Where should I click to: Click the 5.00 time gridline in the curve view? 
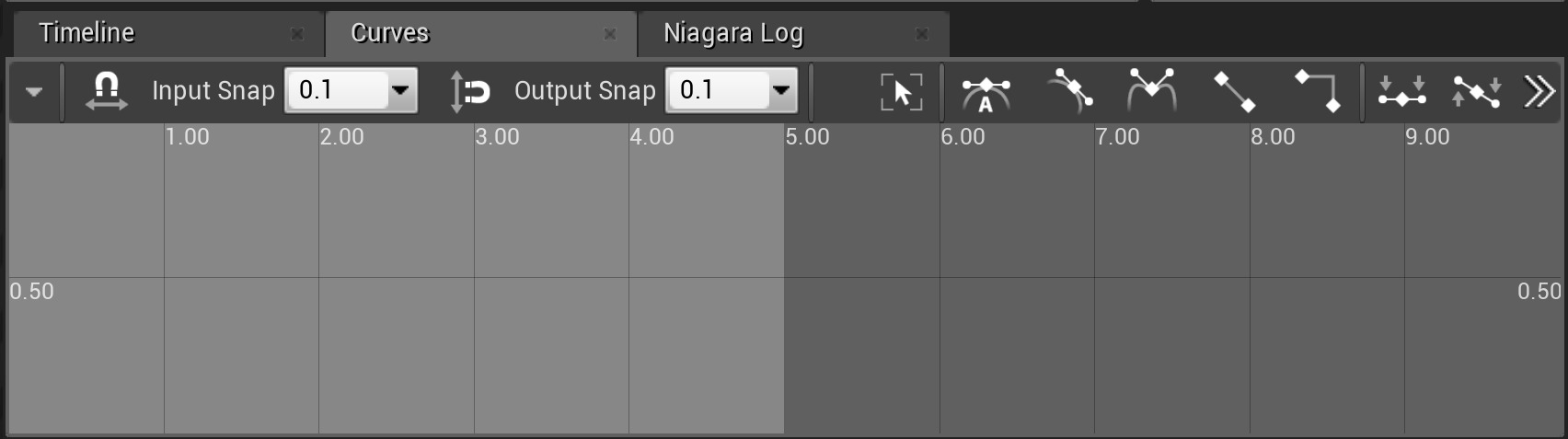point(785,276)
